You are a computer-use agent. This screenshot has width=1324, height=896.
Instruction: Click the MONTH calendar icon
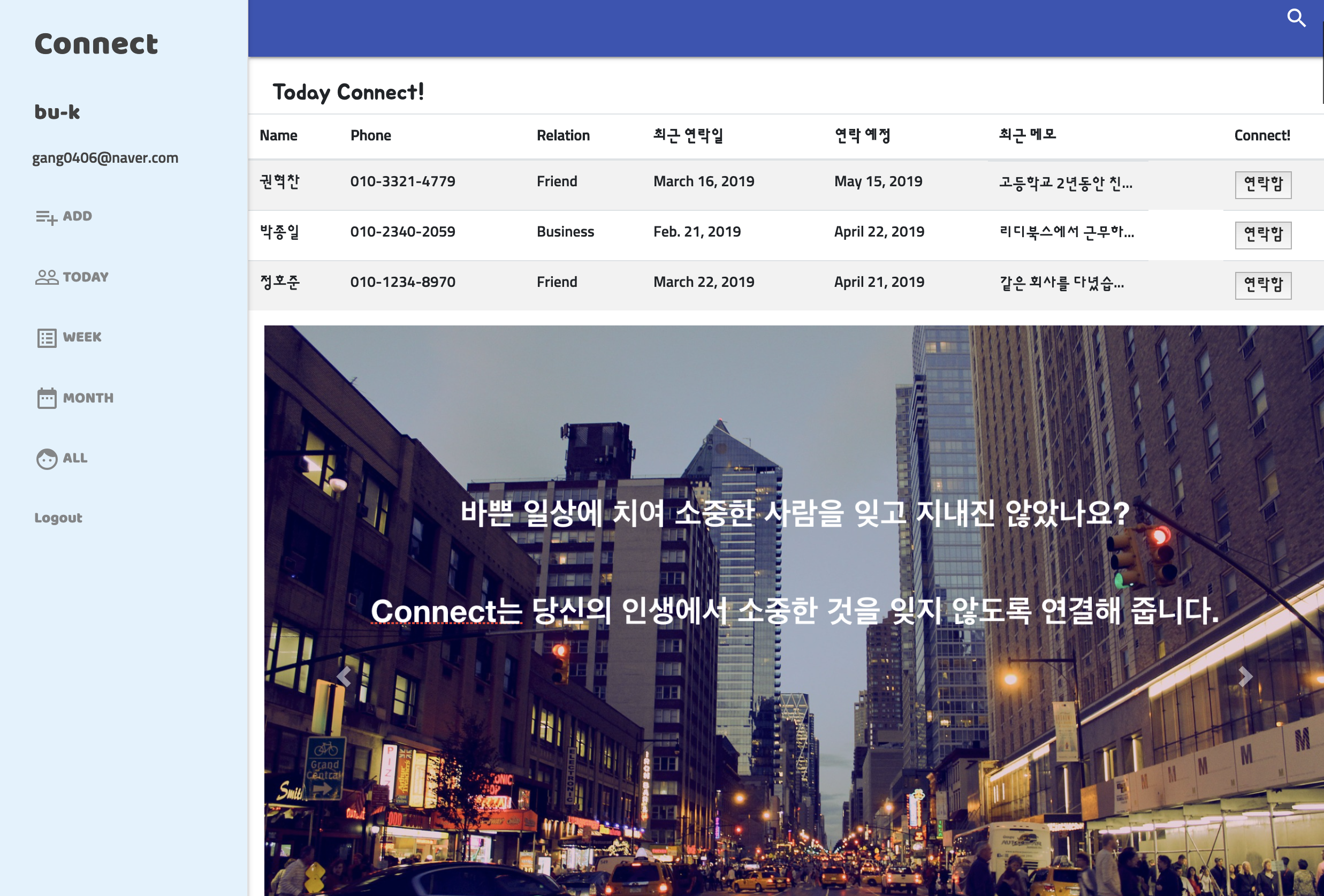click(x=47, y=398)
